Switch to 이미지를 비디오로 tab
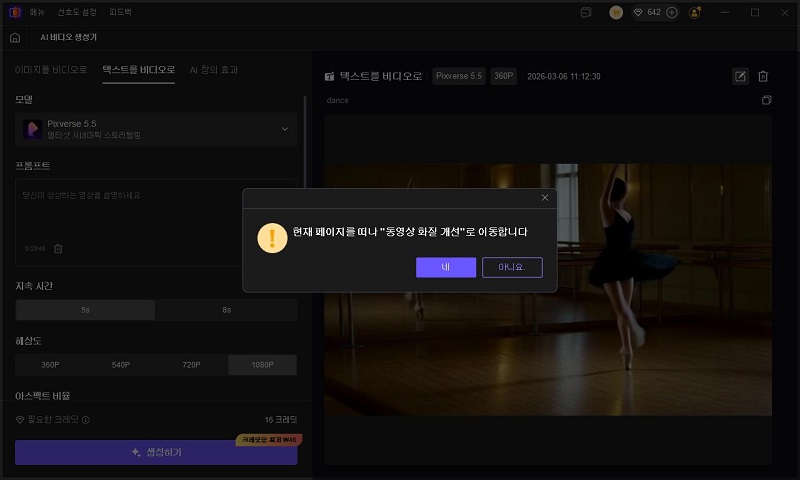This screenshot has height=480, width=800. point(51,69)
